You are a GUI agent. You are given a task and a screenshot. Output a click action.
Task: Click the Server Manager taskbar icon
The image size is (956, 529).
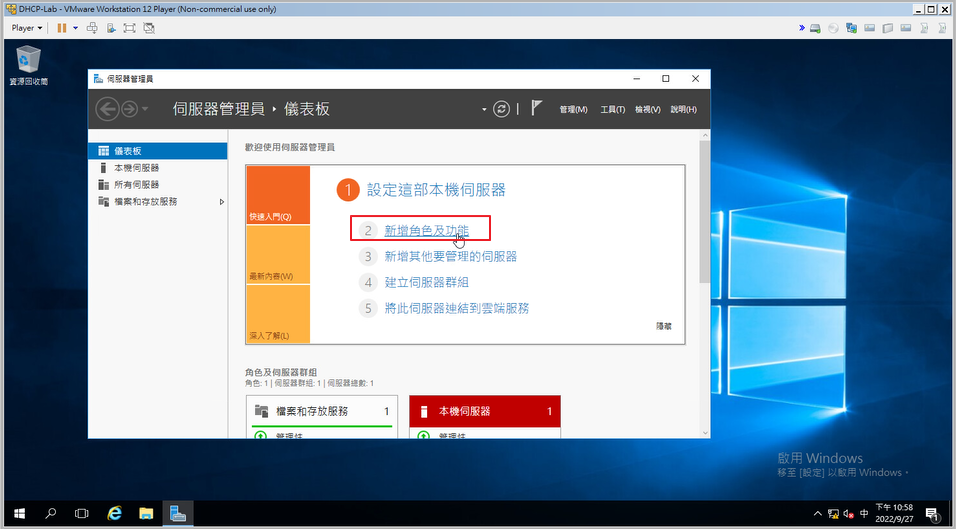click(177, 513)
